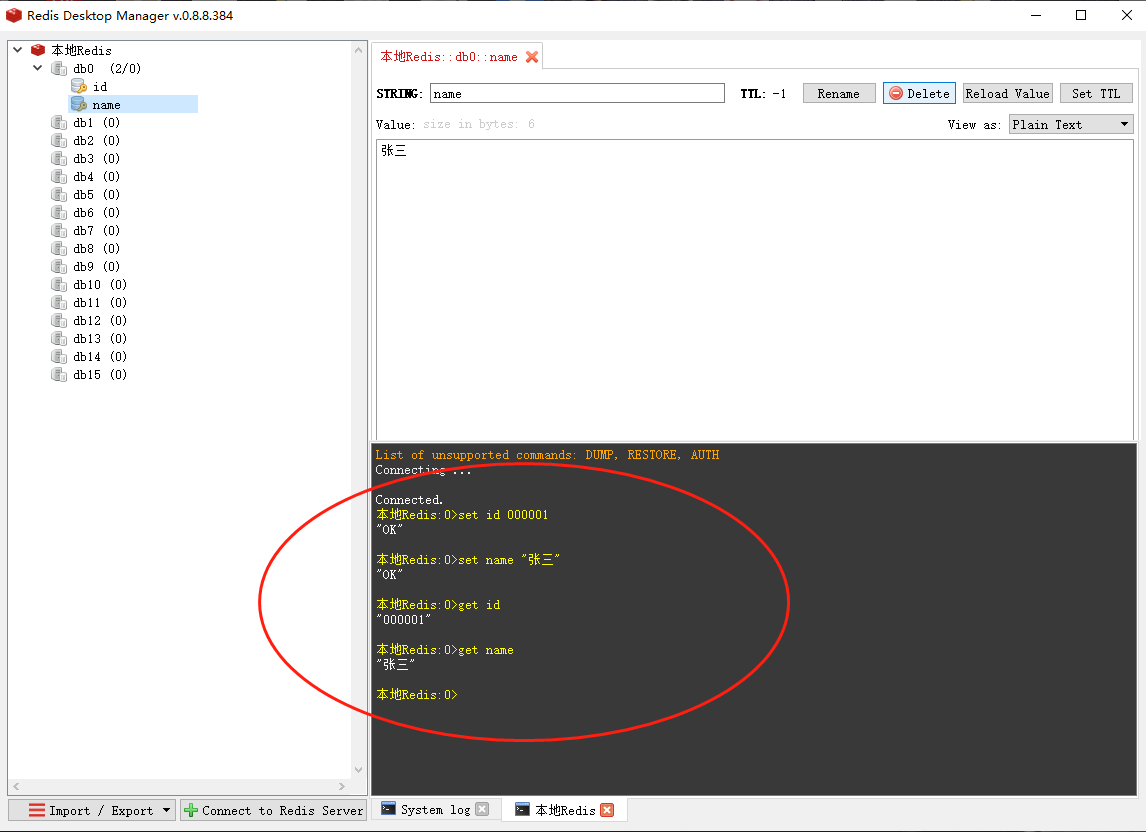Click the db7 database icon
Screen dimensions: 1146x832
tap(59, 230)
